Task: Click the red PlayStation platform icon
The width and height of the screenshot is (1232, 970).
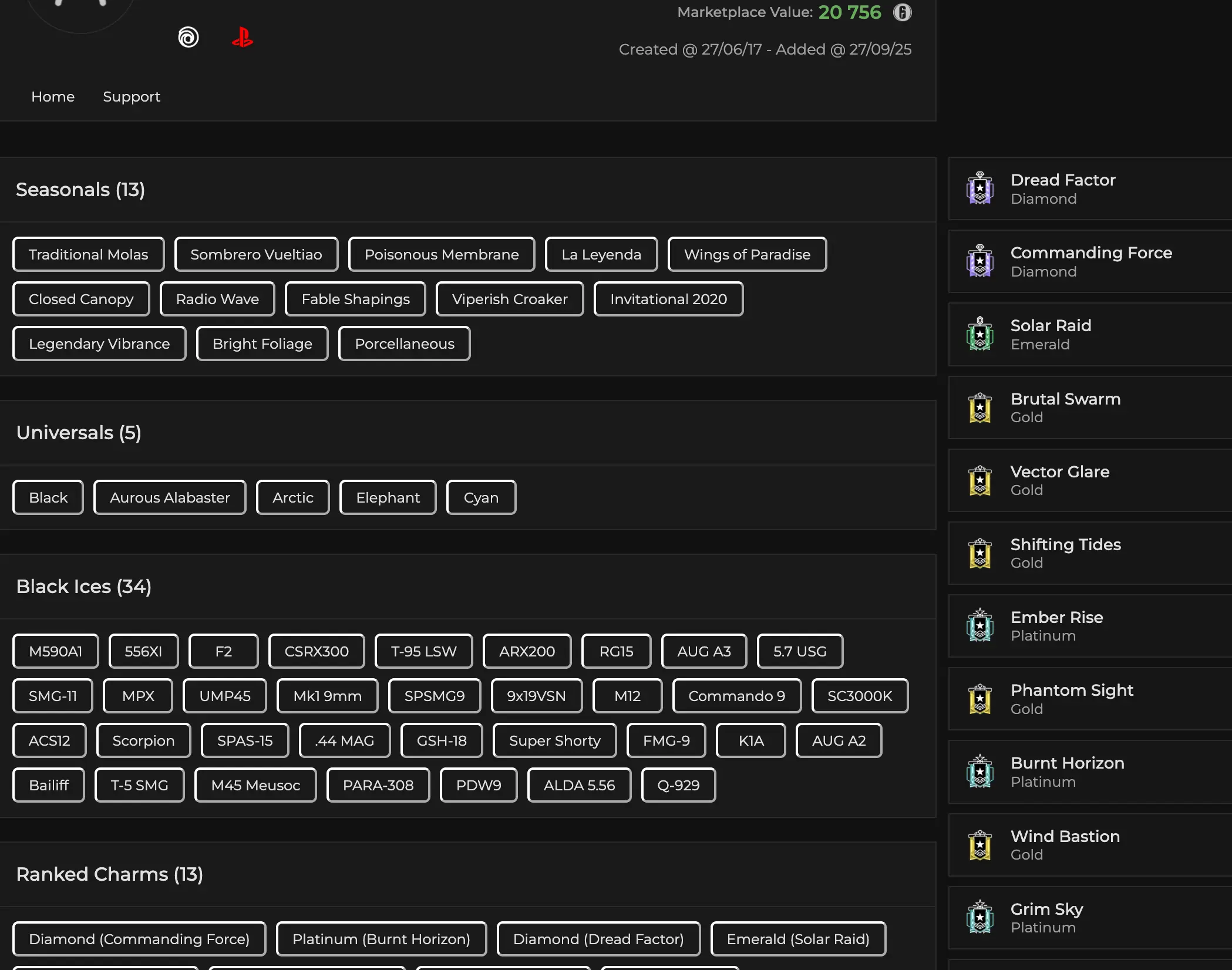Action: tap(242, 38)
